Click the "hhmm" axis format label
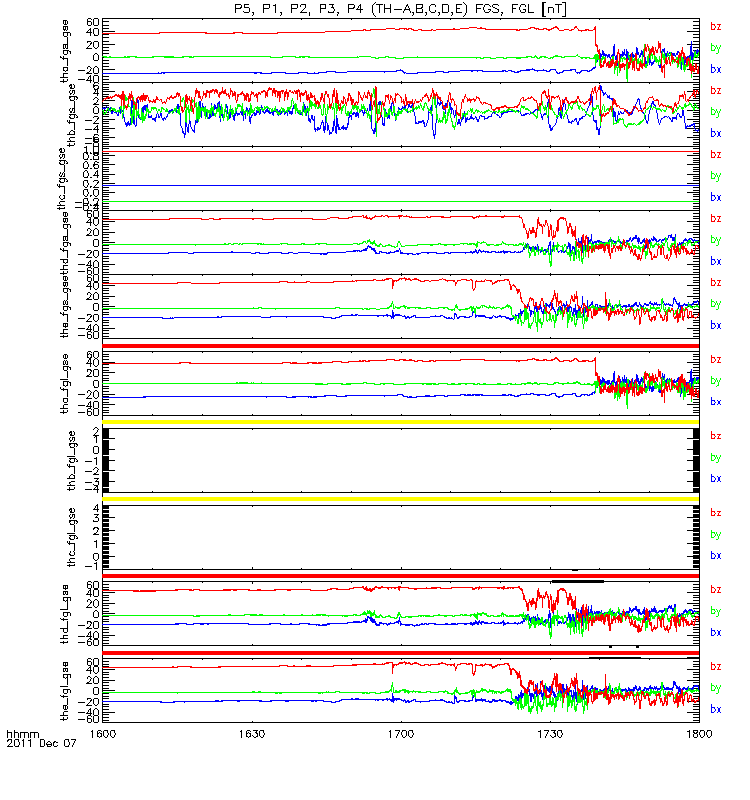Screen dimensions: 750x800 tap(22, 735)
